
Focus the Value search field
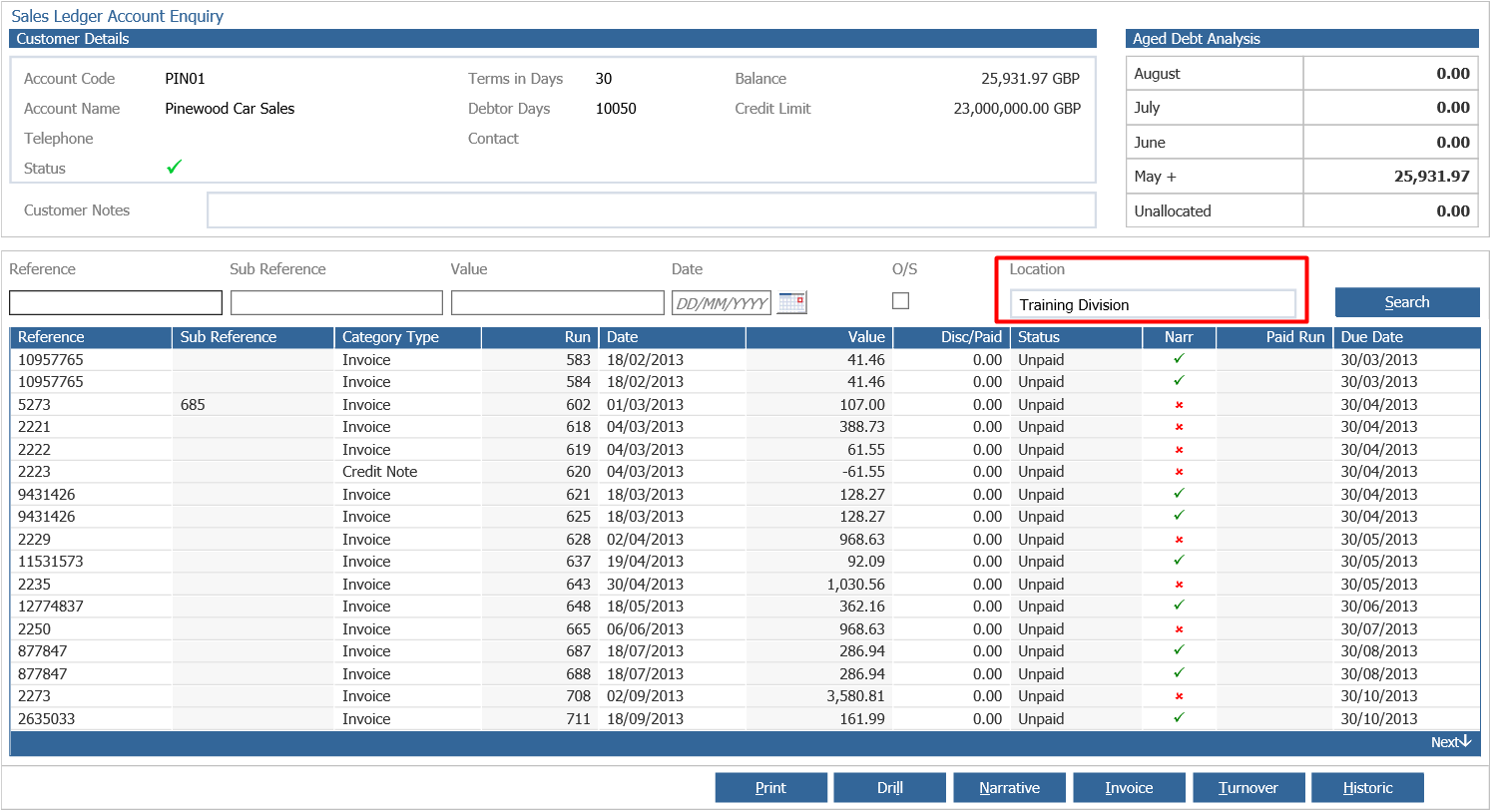click(x=558, y=302)
